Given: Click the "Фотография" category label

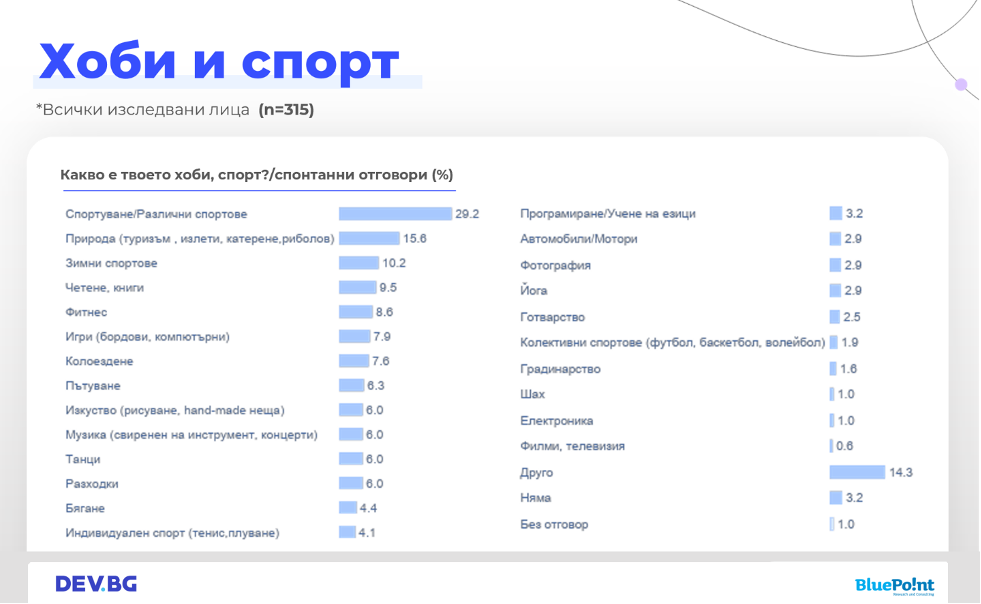Looking at the screenshot, I should [x=555, y=266].
